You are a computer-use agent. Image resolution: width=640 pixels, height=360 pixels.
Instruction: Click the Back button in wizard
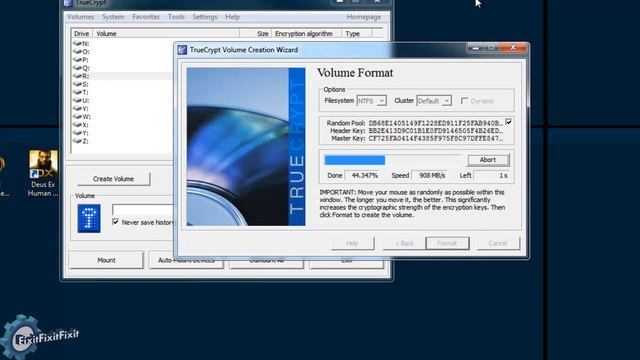(x=404, y=243)
